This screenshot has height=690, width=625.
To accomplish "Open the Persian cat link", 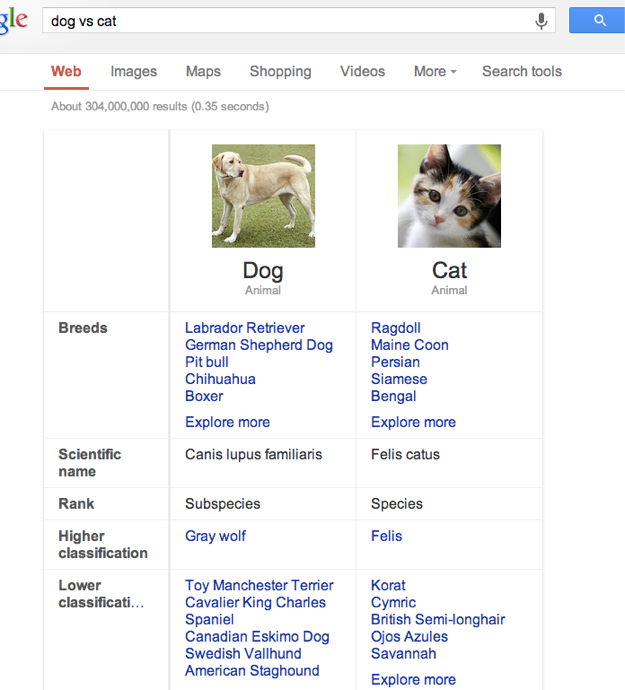I will (x=395, y=362).
